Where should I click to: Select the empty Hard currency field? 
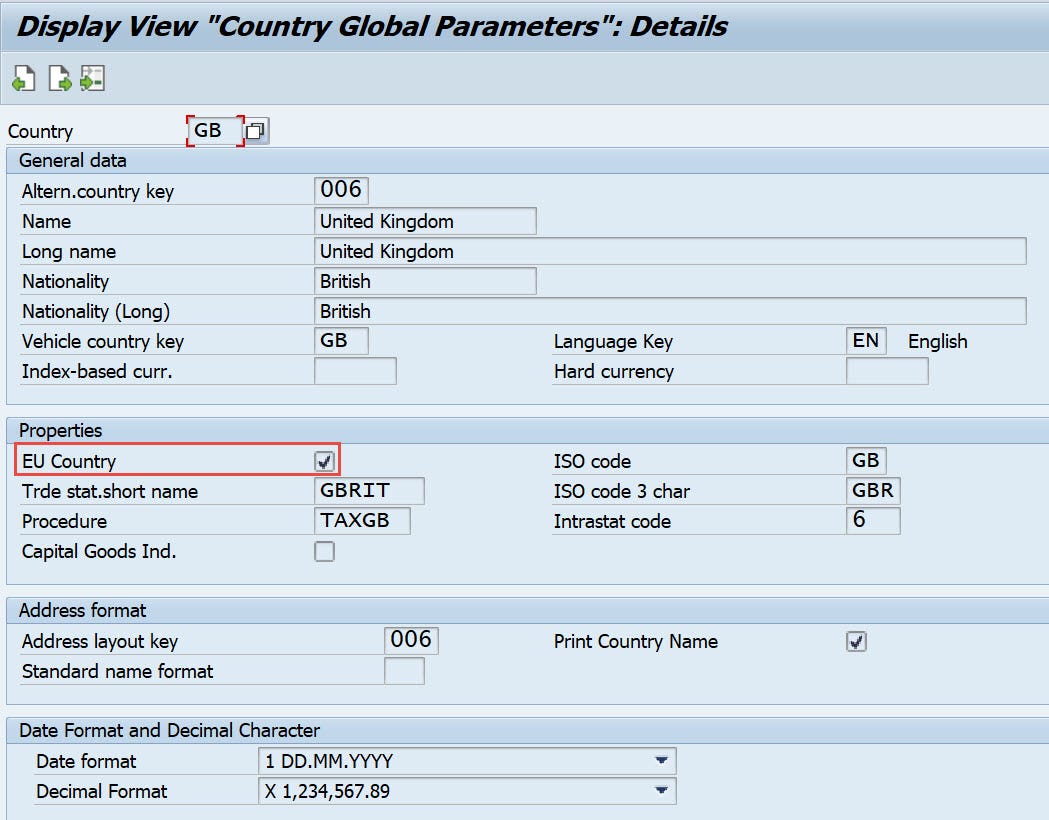(887, 371)
